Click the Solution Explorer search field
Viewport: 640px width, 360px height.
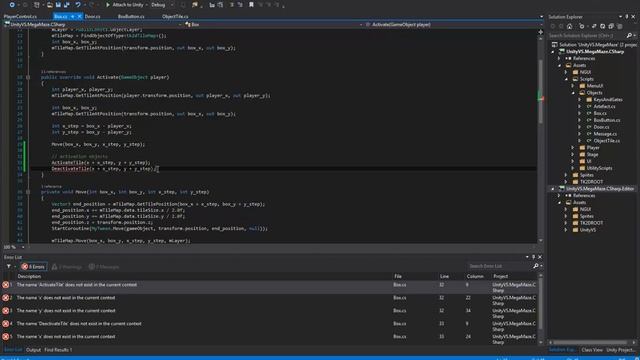pyautogui.click(x=586, y=36)
